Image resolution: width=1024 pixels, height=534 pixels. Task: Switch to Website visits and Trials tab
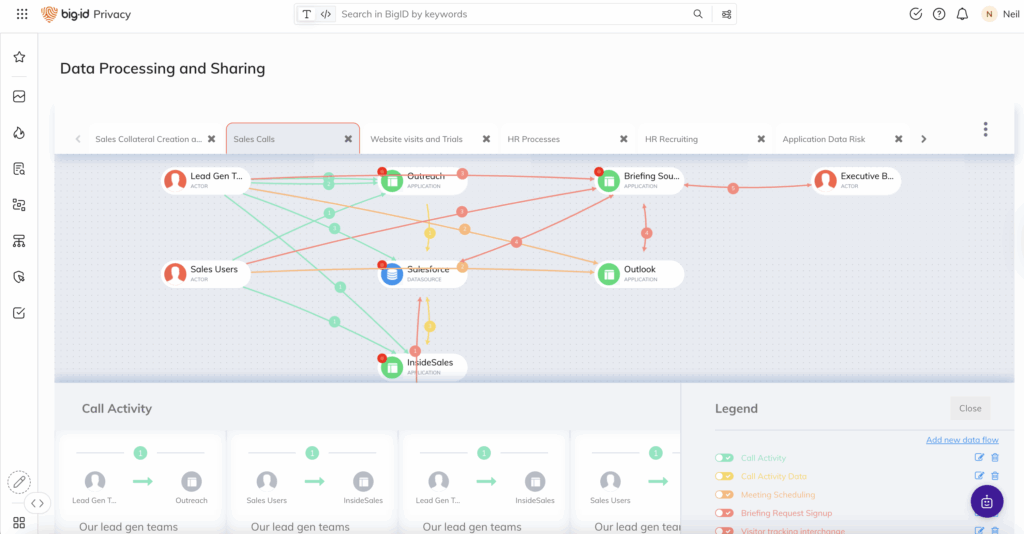click(x=416, y=138)
